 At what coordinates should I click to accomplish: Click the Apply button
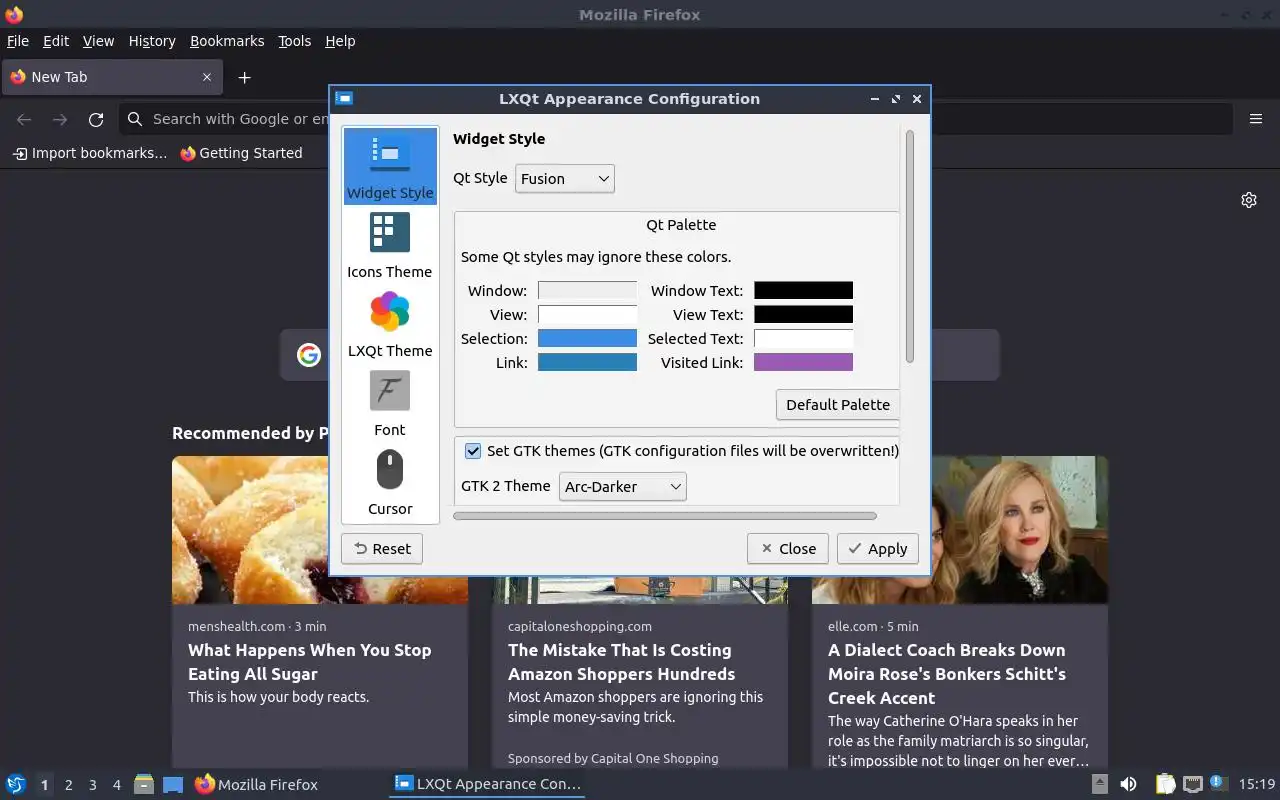pos(878,548)
